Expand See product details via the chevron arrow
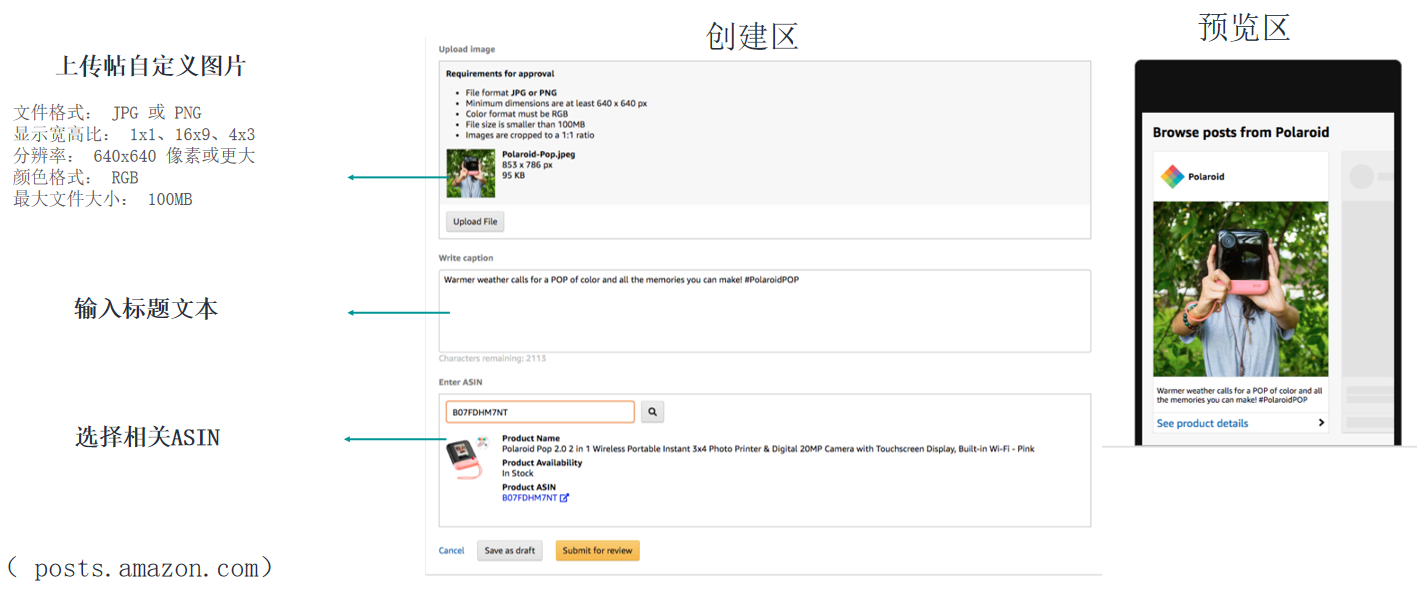The image size is (1417, 592). tap(1320, 422)
